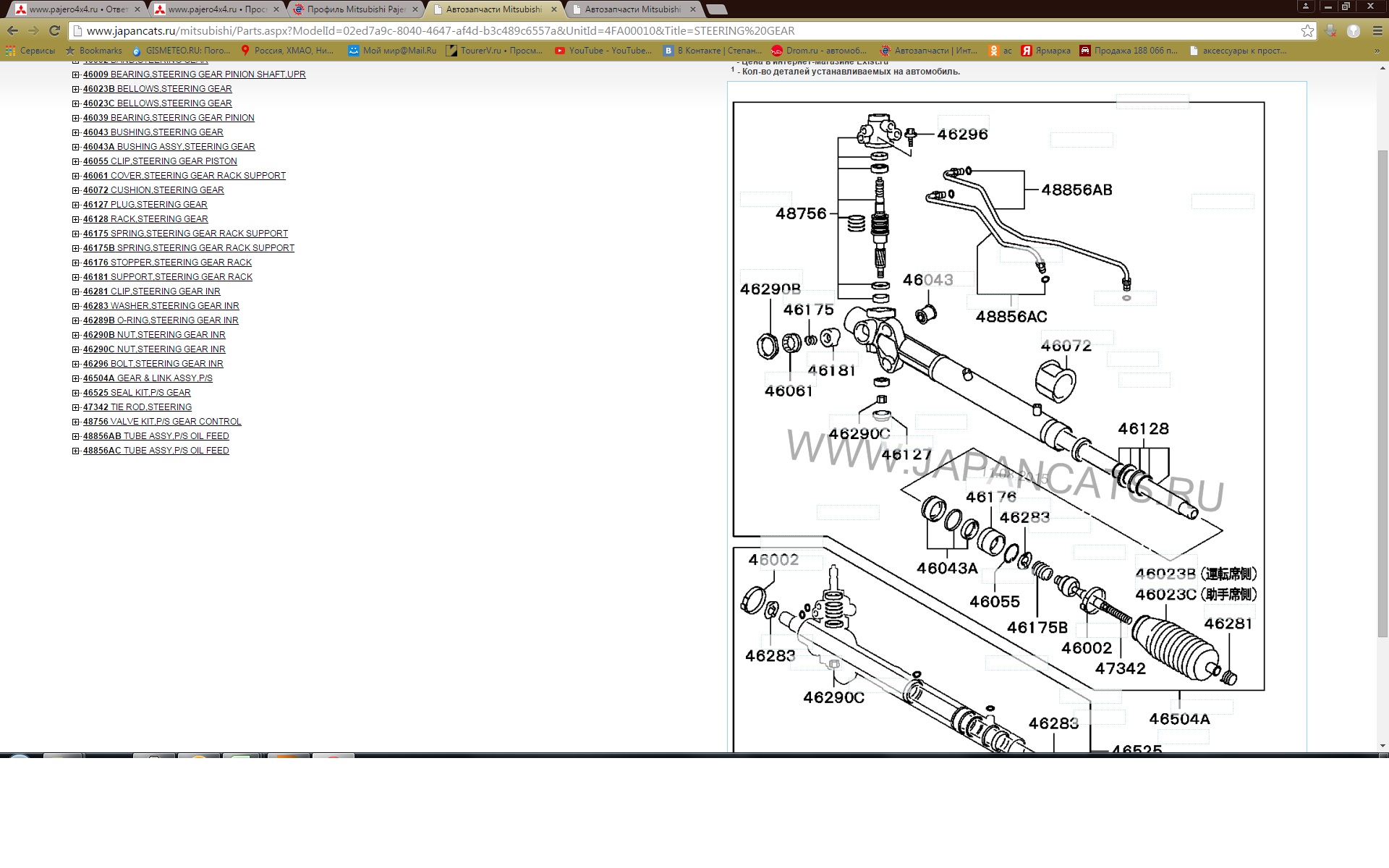Expand the 48756 VALVE KIT node
Screen dimensions: 1389x868
click(76, 422)
